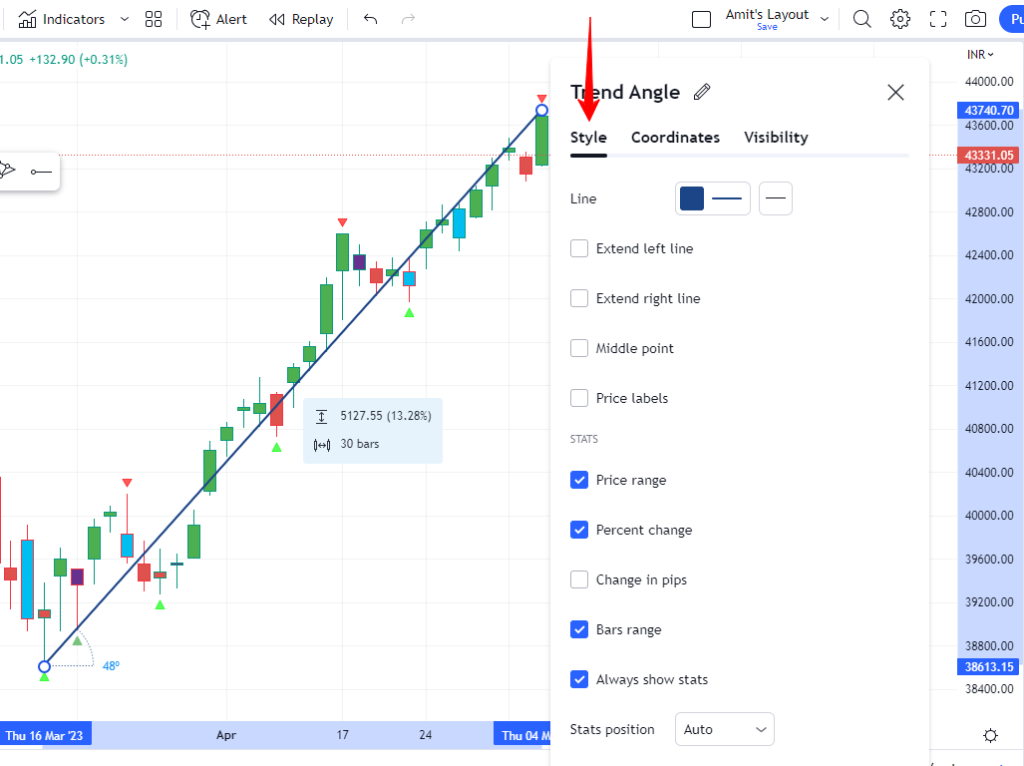This screenshot has width=1024, height=766.
Task: Enable the Extend left line option
Action: (579, 248)
